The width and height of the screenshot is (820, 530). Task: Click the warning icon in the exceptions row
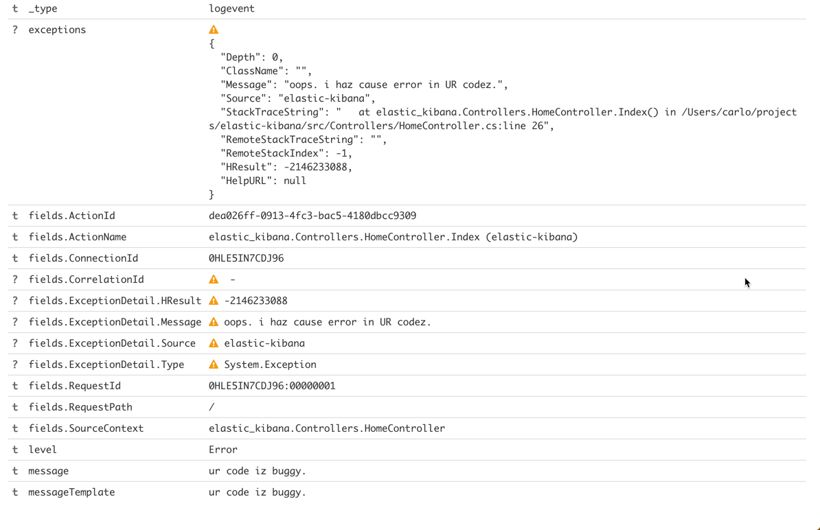pos(213,30)
